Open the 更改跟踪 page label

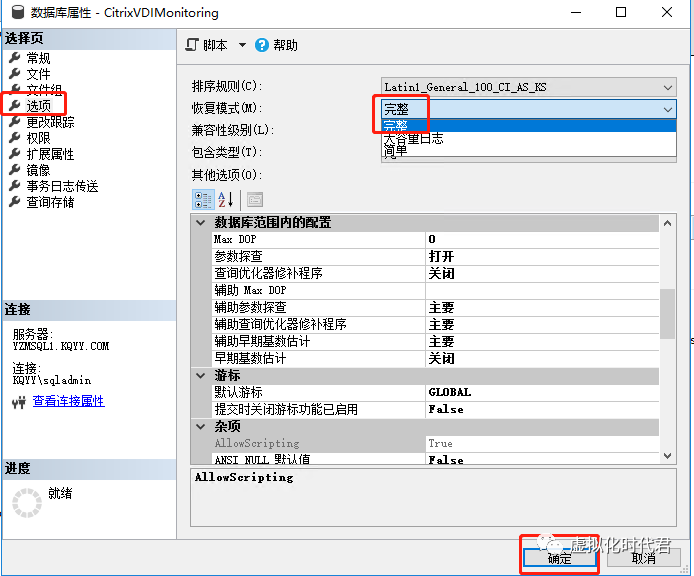pos(50,122)
